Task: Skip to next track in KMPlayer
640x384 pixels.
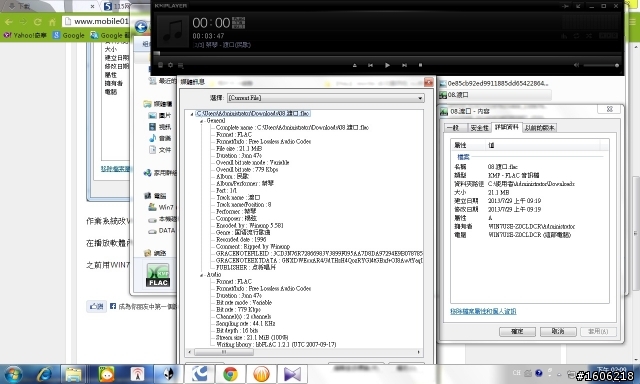Action: tap(404, 65)
